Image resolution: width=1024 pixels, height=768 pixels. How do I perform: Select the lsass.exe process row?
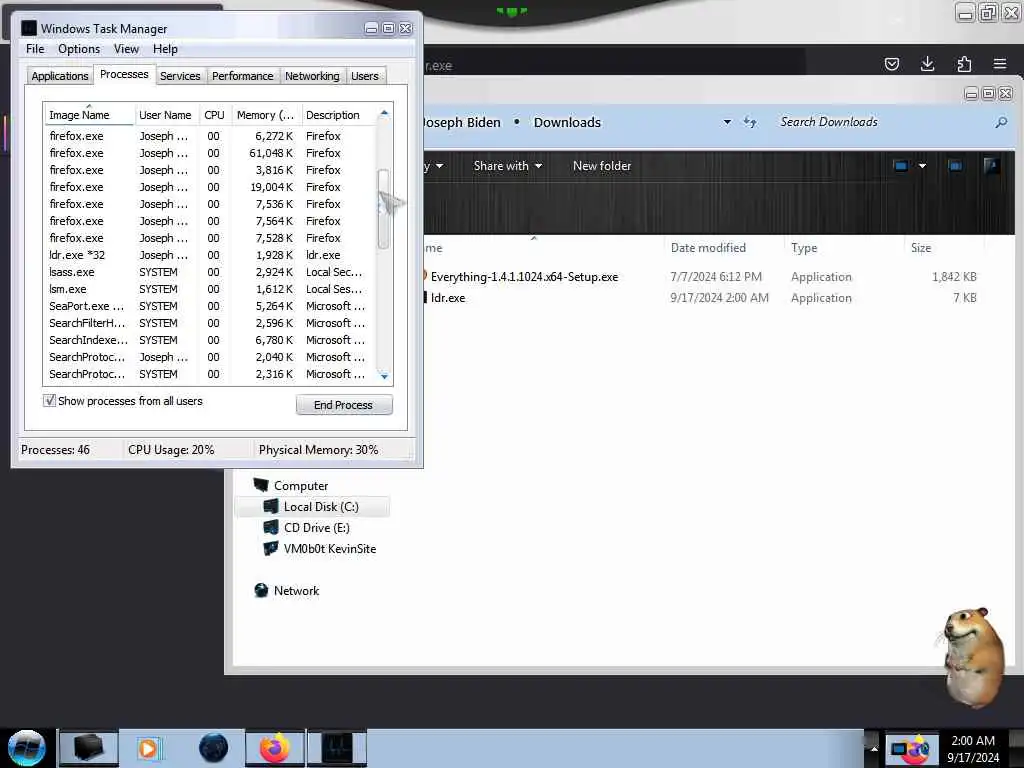tap(209, 272)
